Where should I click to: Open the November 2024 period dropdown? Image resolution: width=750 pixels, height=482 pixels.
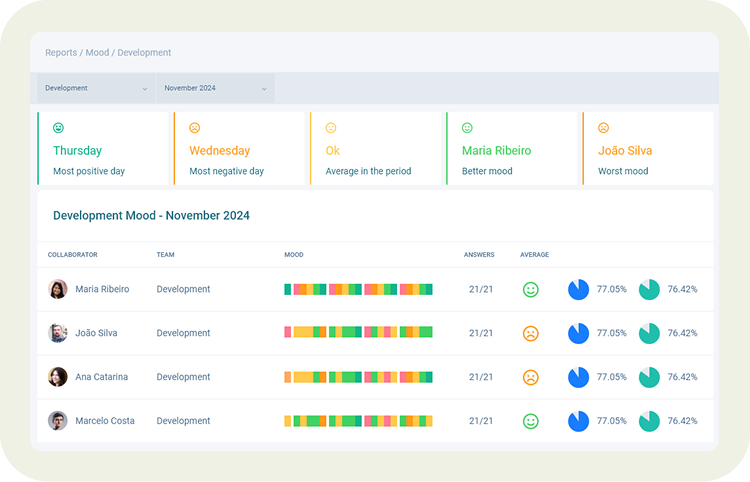pyautogui.click(x=215, y=88)
